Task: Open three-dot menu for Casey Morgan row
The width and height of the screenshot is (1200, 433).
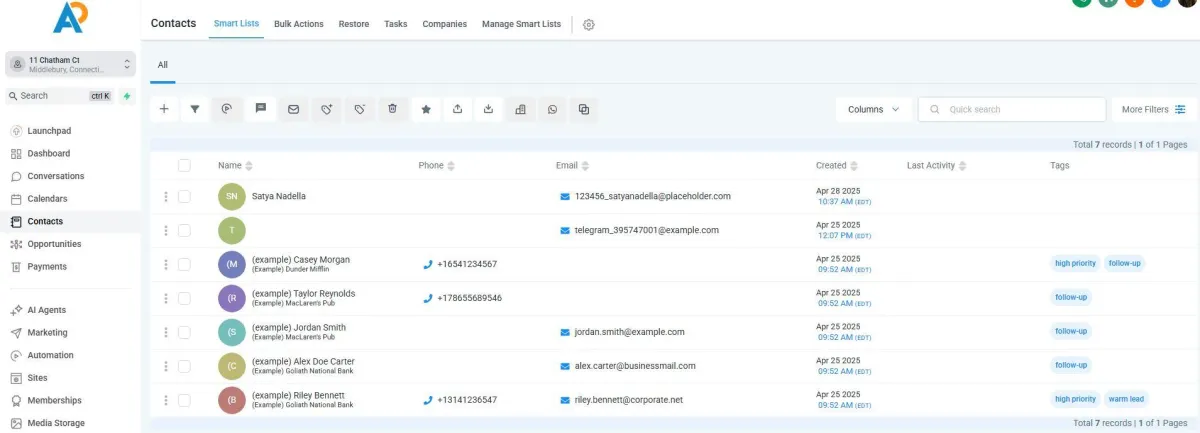Action: (x=166, y=264)
